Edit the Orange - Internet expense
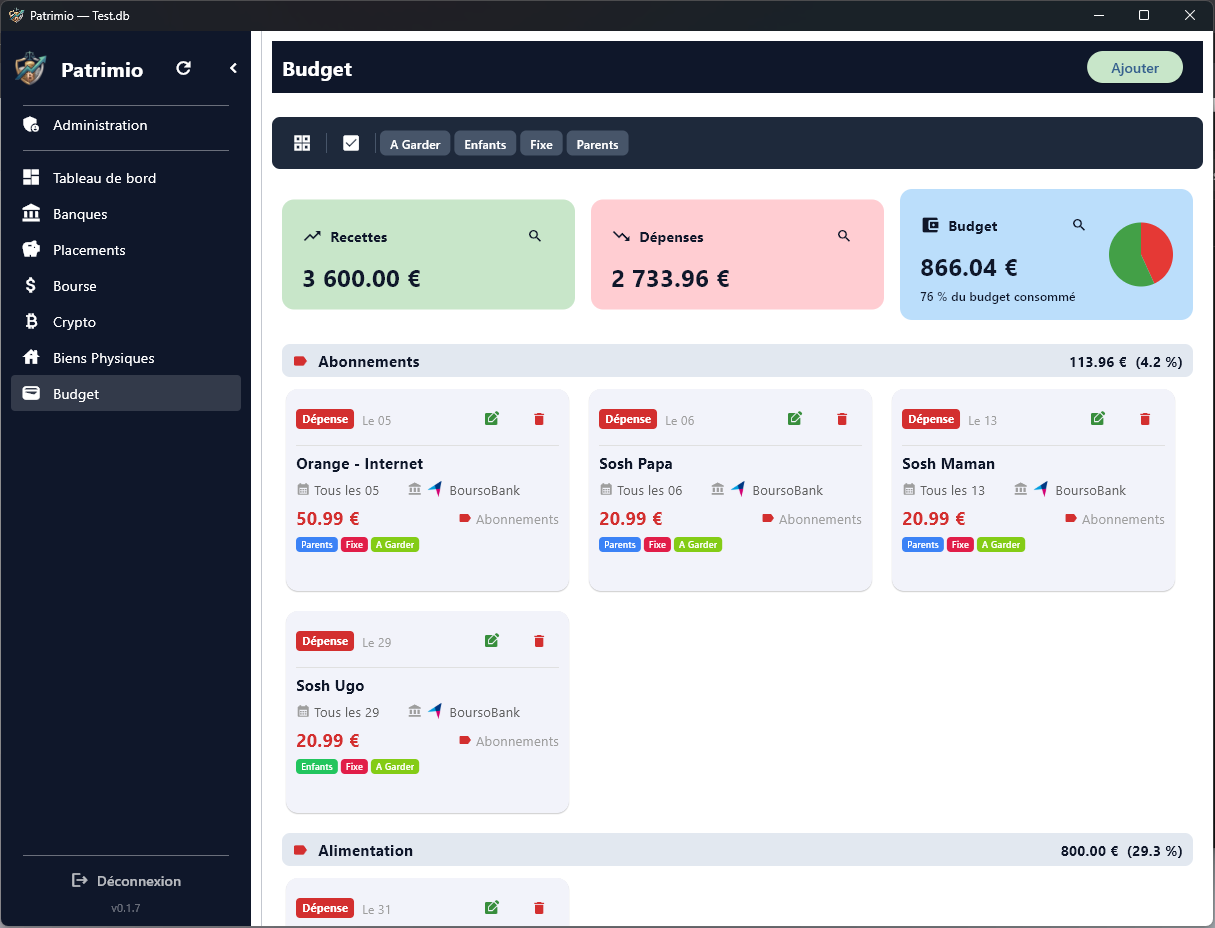Image resolution: width=1215 pixels, height=928 pixels. click(x=492, y=418)
